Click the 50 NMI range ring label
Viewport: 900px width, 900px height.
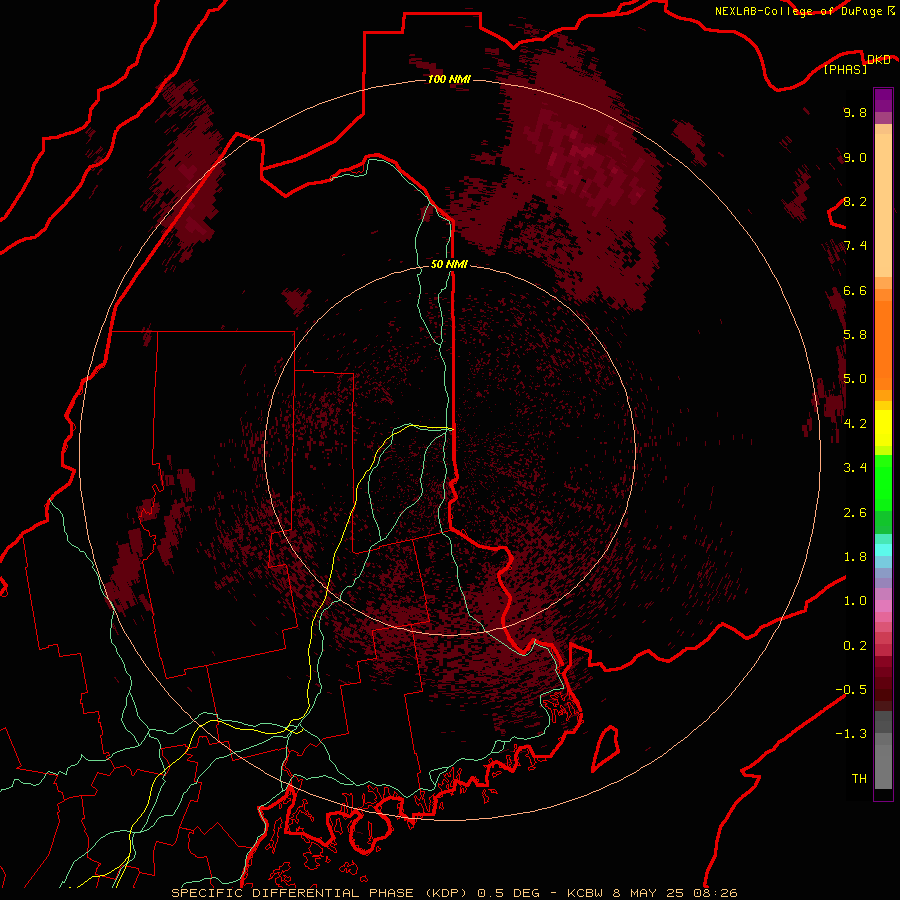(x=449, y=265)
